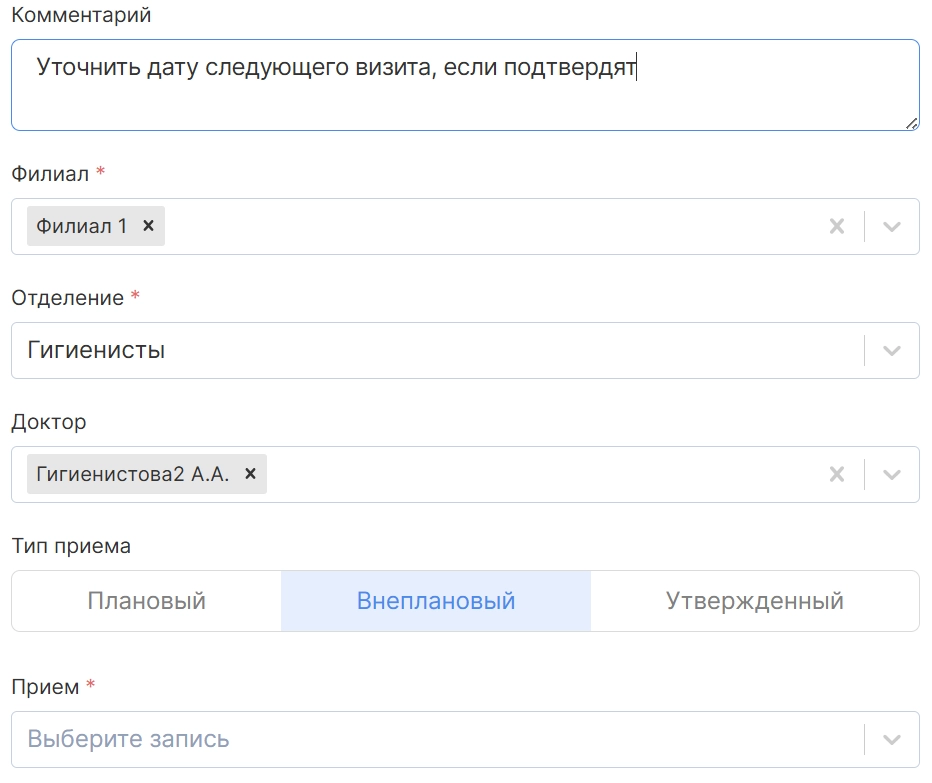Click the "Гигиенисты" selected value text
This screenshot has width=932, height=783.
coord(96,350)
